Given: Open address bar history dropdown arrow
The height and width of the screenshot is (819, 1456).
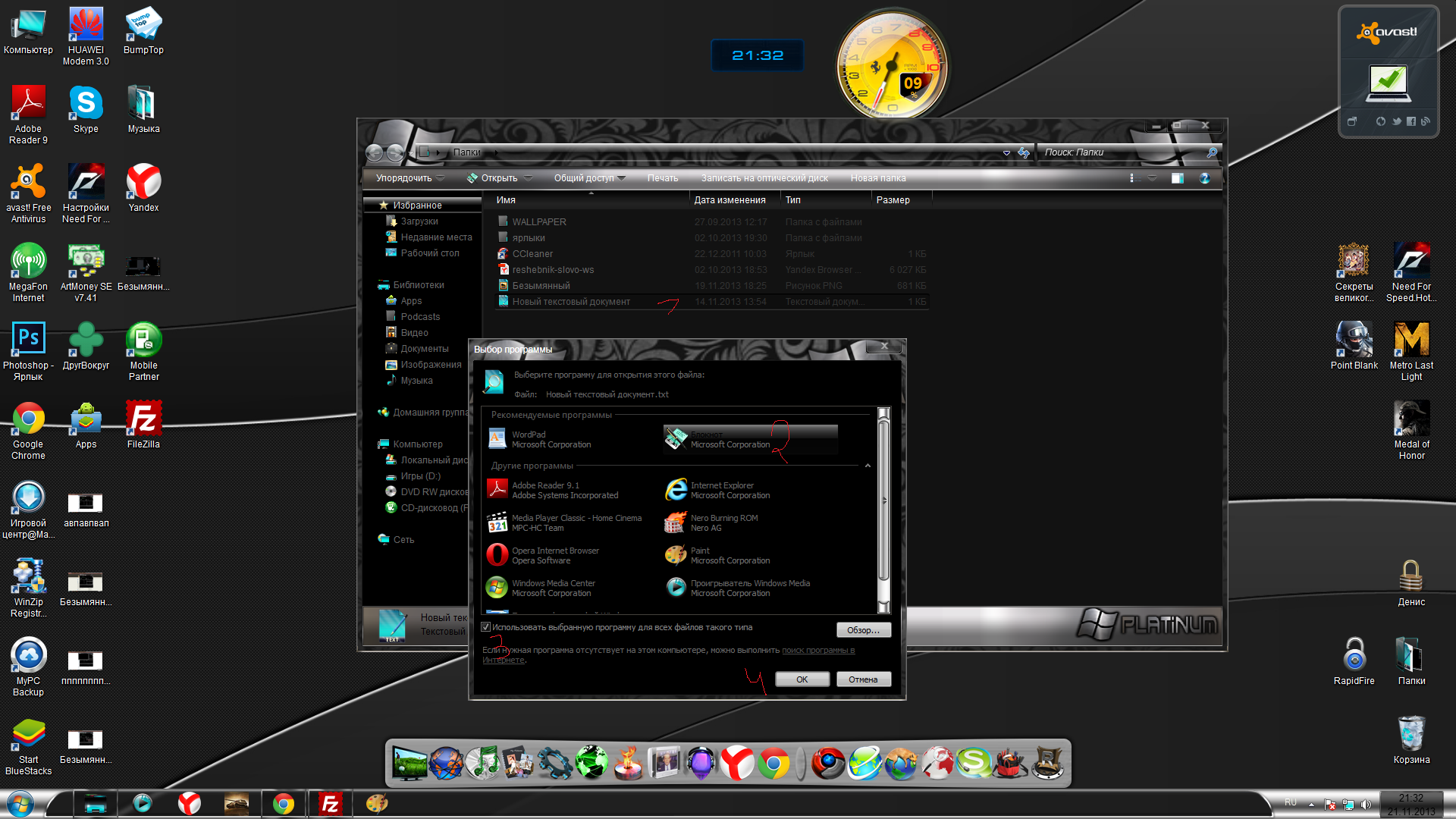Looking at the screenshot, I should coord(1006,152).
